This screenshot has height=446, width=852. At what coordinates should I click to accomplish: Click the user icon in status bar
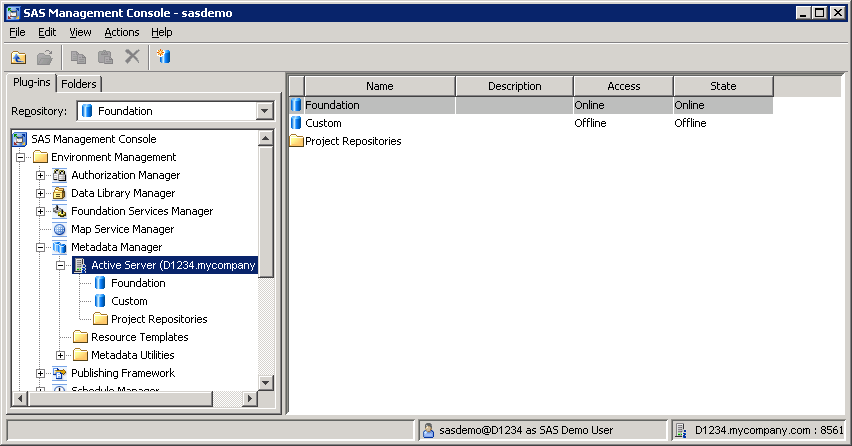428,430
